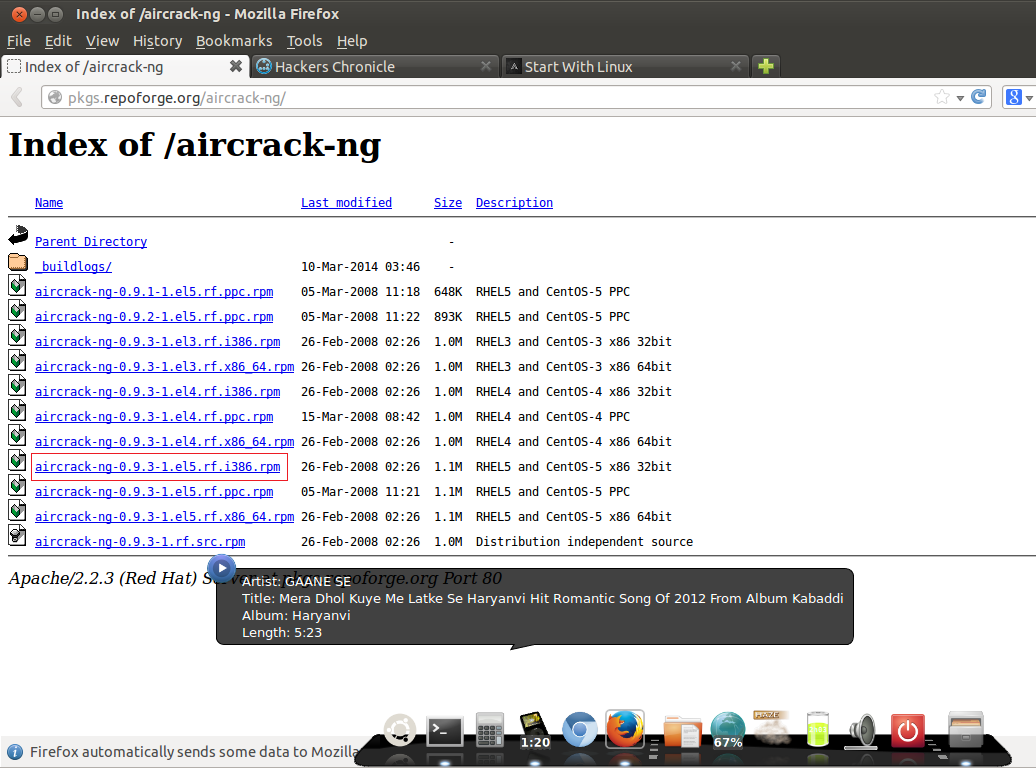Open the View menu

(x=102, y=41)
